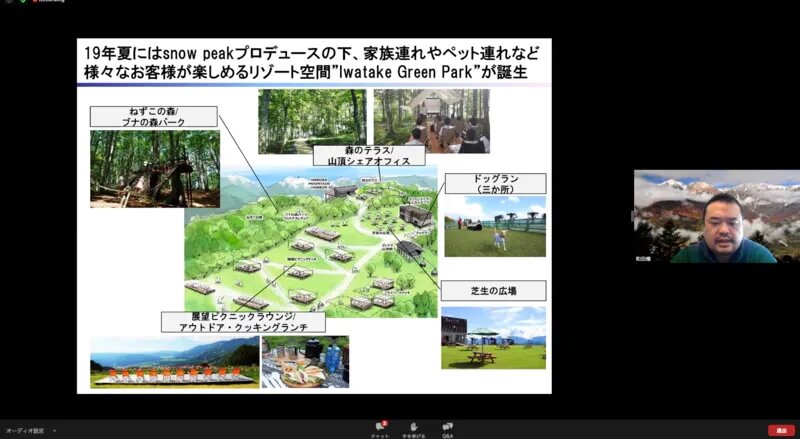Open the chat panel with unread badge
Viewport: 800px width, 439px height.
[380, 430]
